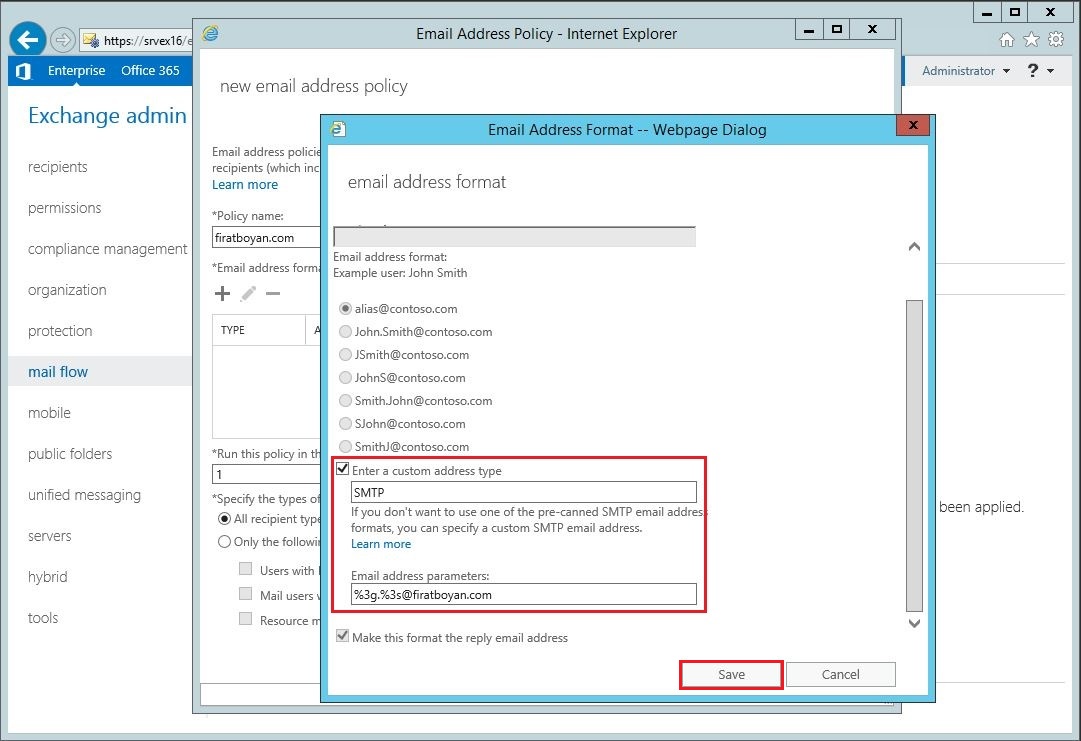
Task: Click the edit pencil icon
Action: 248,293
